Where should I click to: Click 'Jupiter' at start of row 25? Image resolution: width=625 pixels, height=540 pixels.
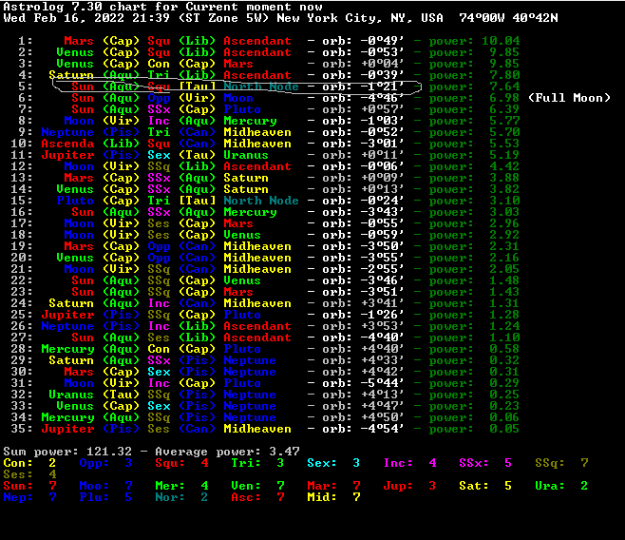pos(67,315)
